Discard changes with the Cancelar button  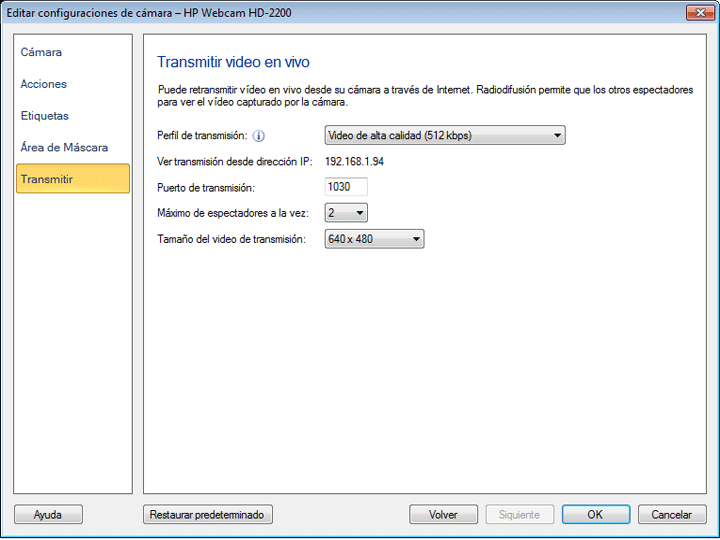point(671,515)
